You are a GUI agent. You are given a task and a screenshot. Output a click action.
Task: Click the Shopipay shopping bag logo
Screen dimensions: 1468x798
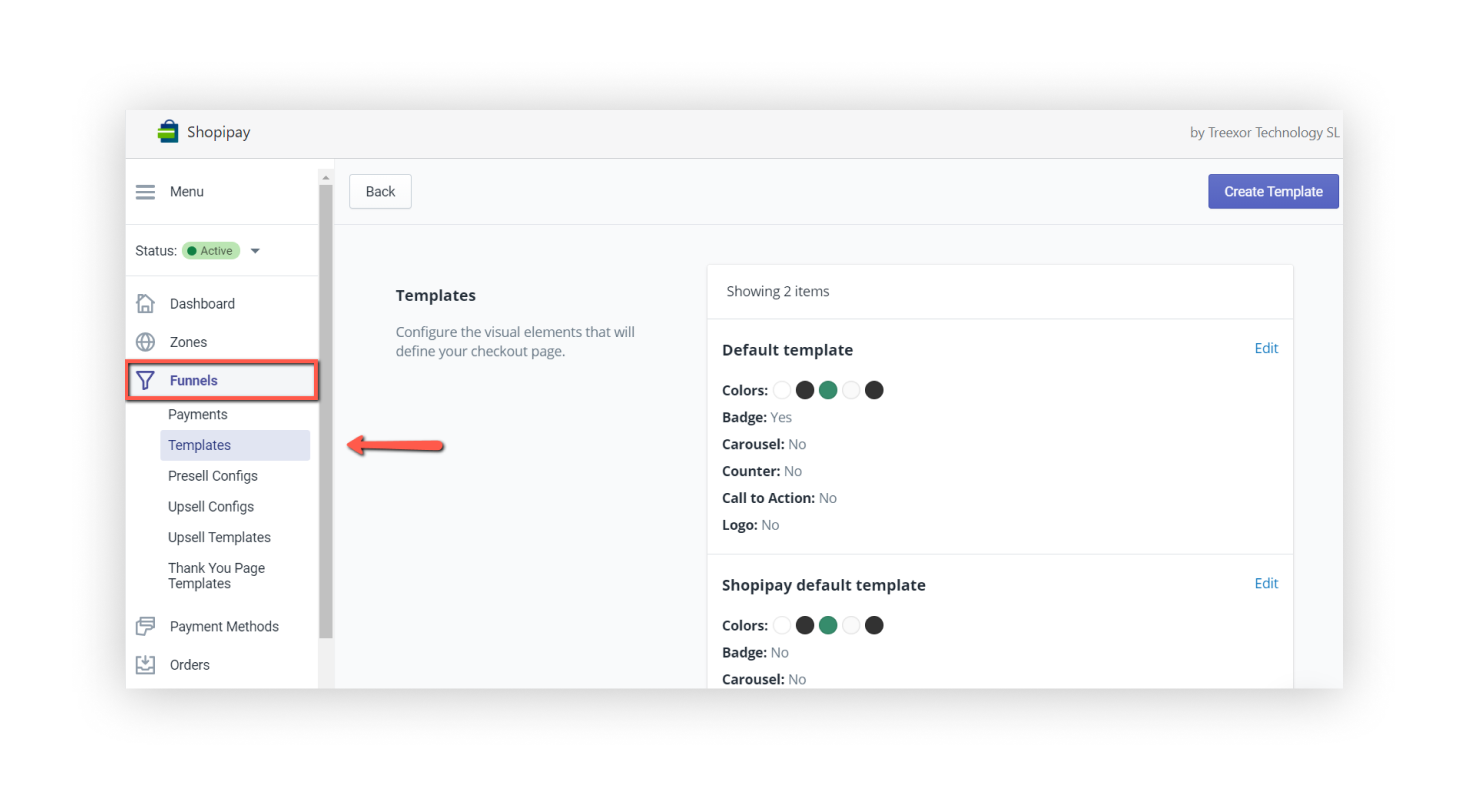coord(168,132)
